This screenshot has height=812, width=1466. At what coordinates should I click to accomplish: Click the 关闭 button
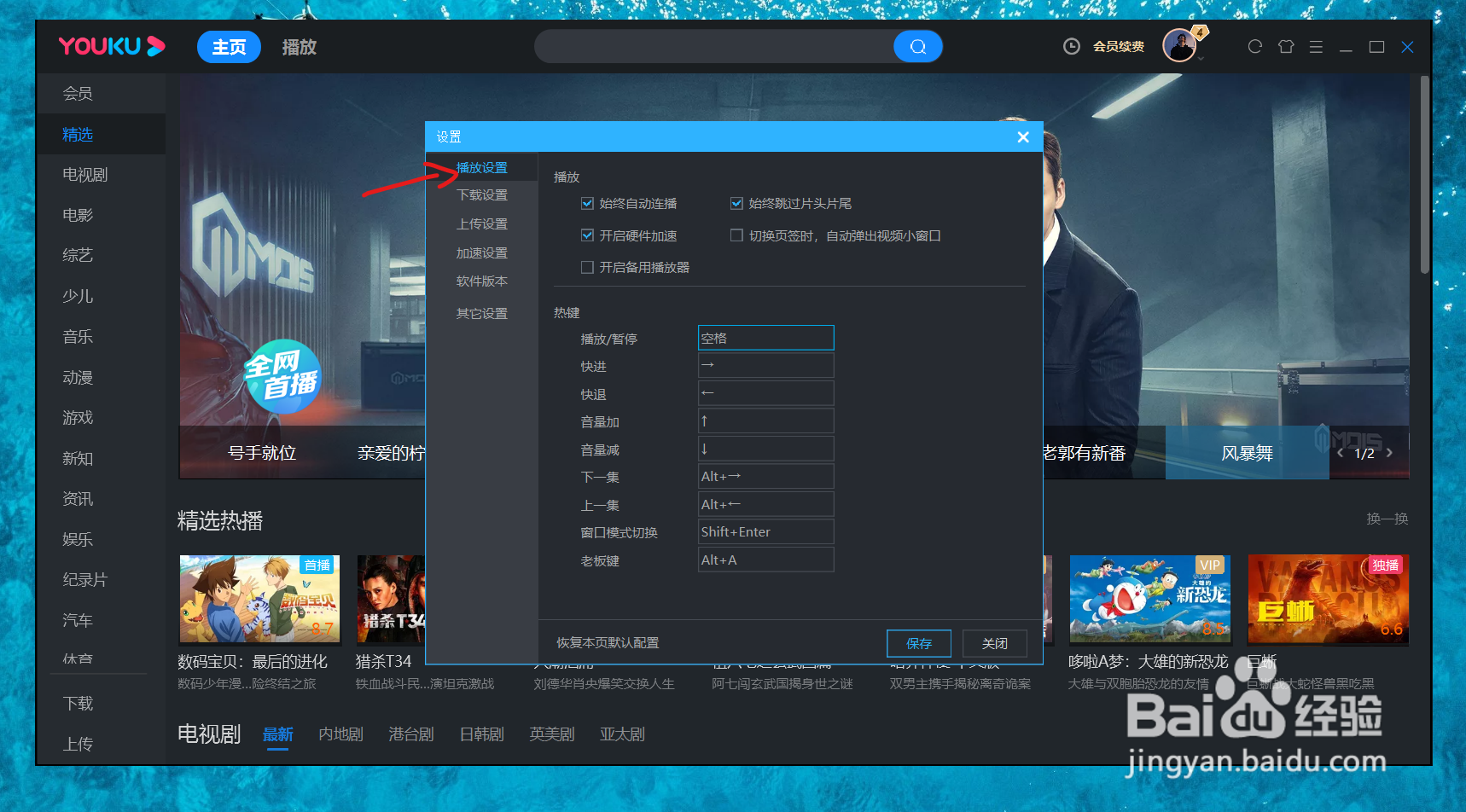995,643
